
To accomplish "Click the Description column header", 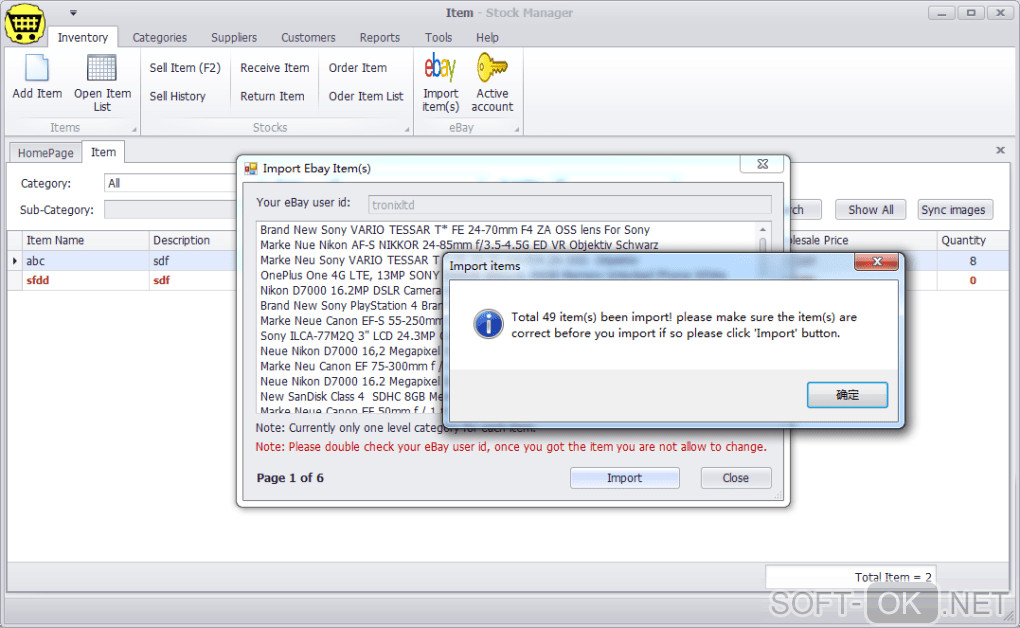I will click(x=193, y=240).
